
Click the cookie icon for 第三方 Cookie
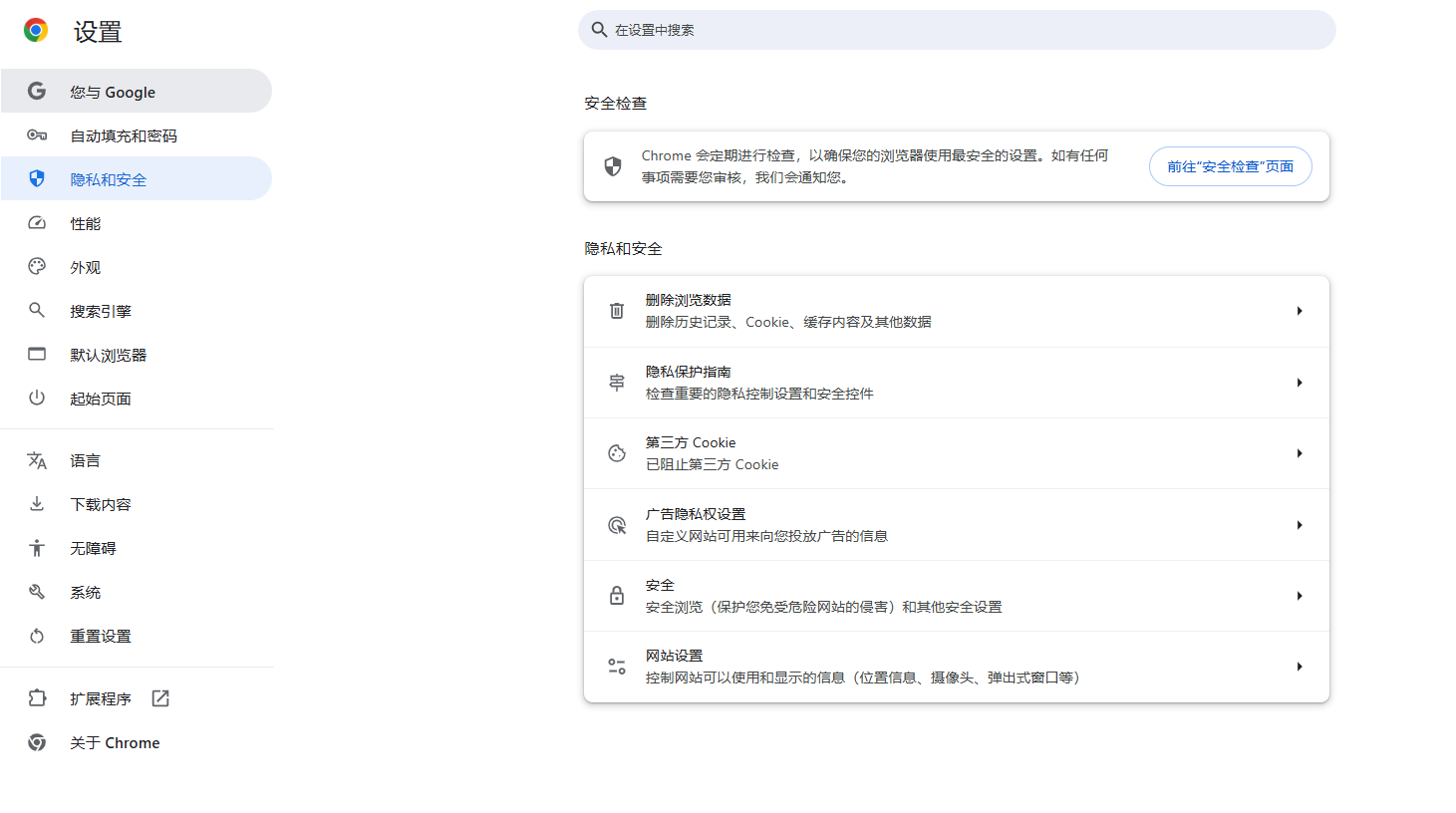(x=617, y=453)
